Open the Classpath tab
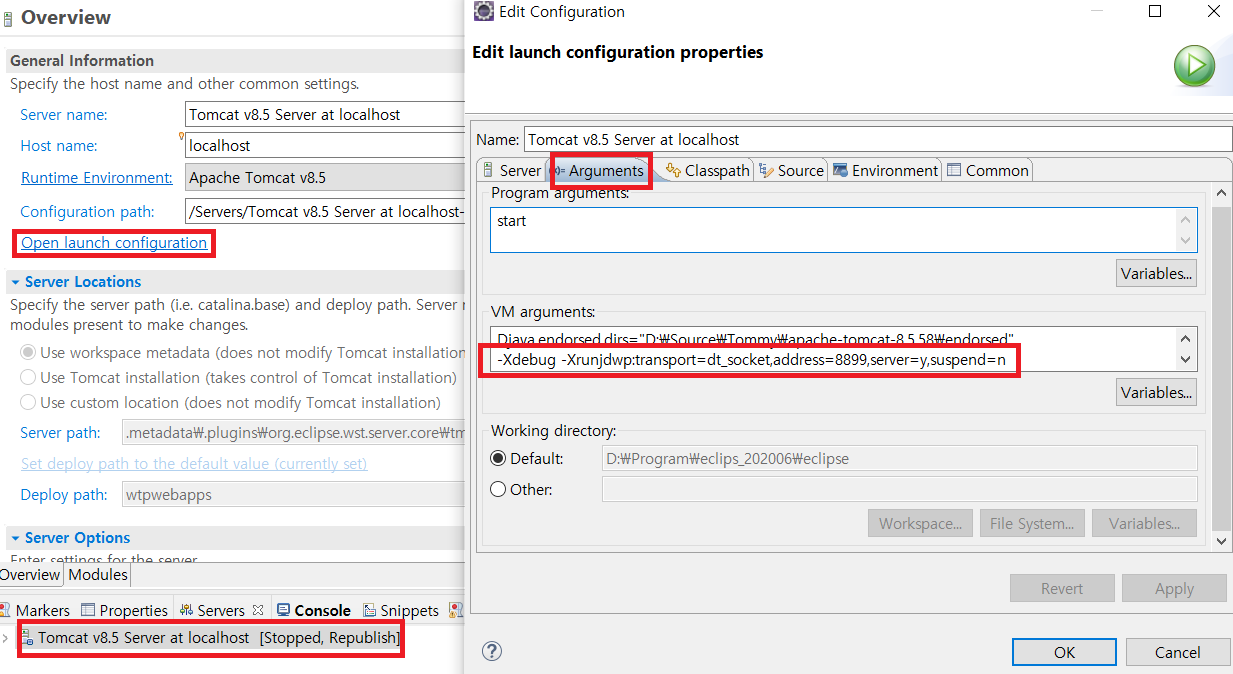The width and height of the screenshot is (1233, 674). coord(707,170)
